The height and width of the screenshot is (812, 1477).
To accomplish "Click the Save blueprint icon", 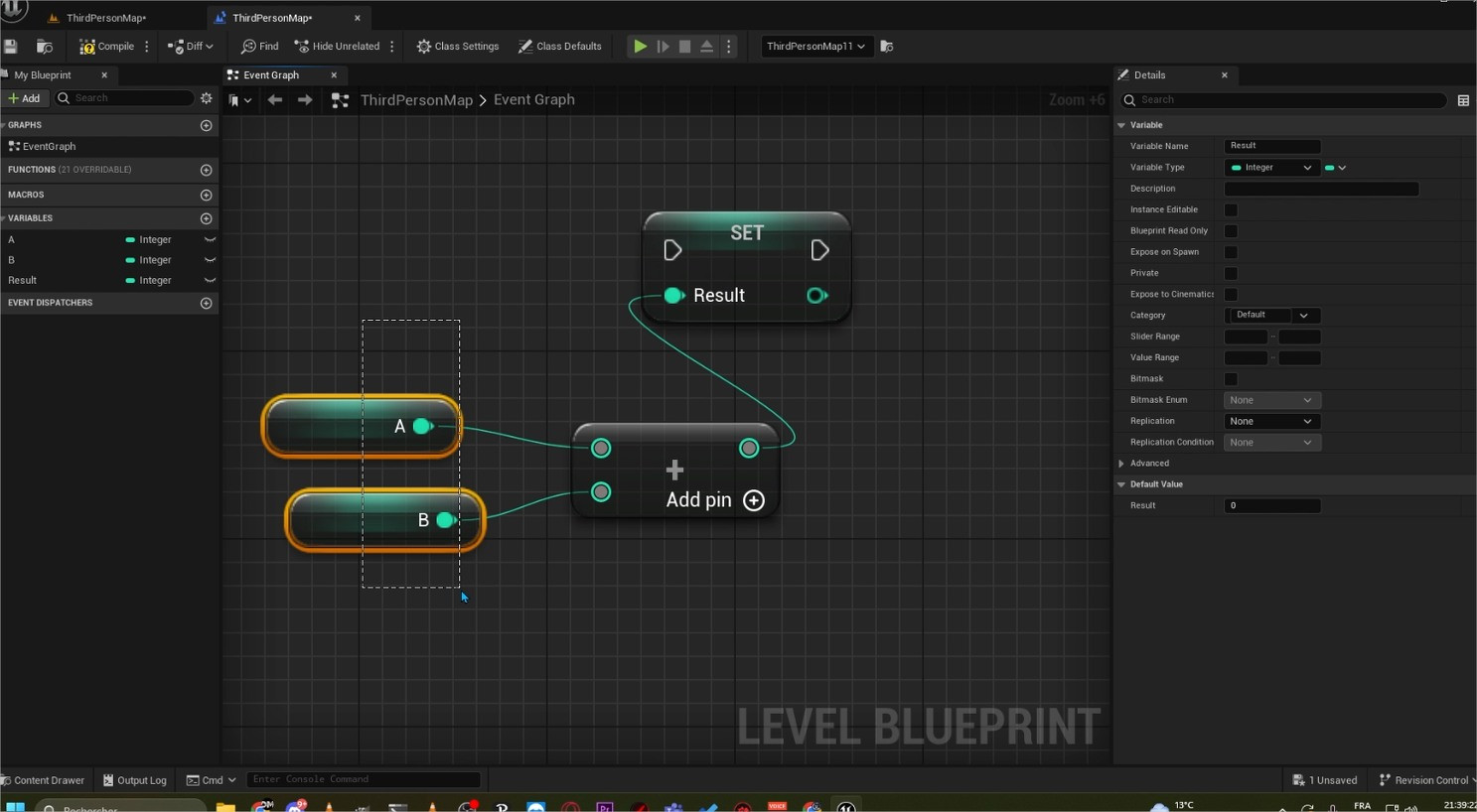I will pos(11,47).
